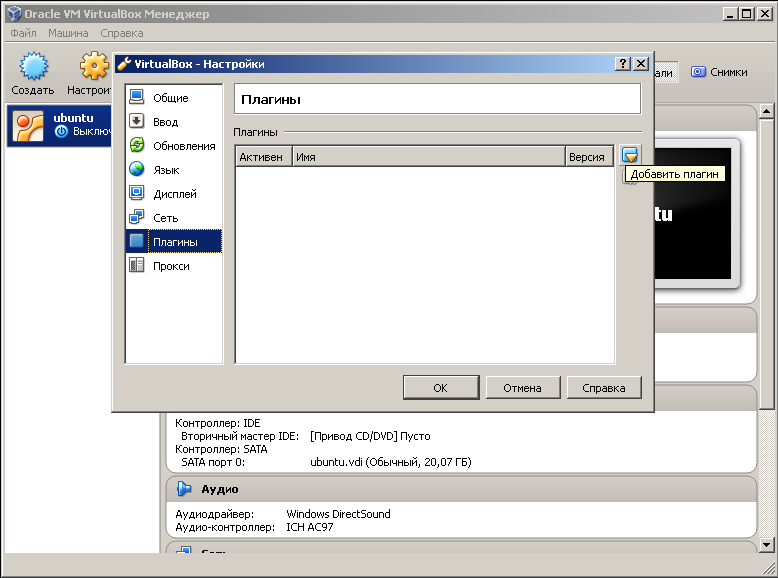This screenshot has width=778, height=578.
Task: Open the Язык language category
Action: pyautogui.click(x=174, y=170)
